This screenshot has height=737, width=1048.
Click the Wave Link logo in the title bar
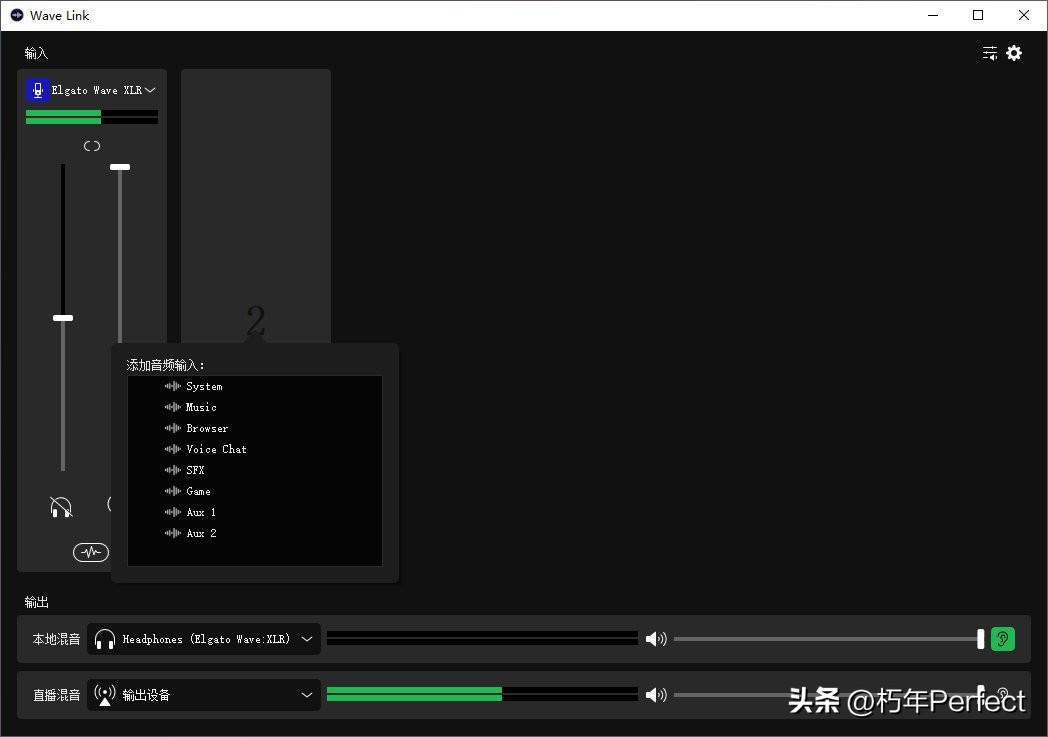tap(15, 15)
